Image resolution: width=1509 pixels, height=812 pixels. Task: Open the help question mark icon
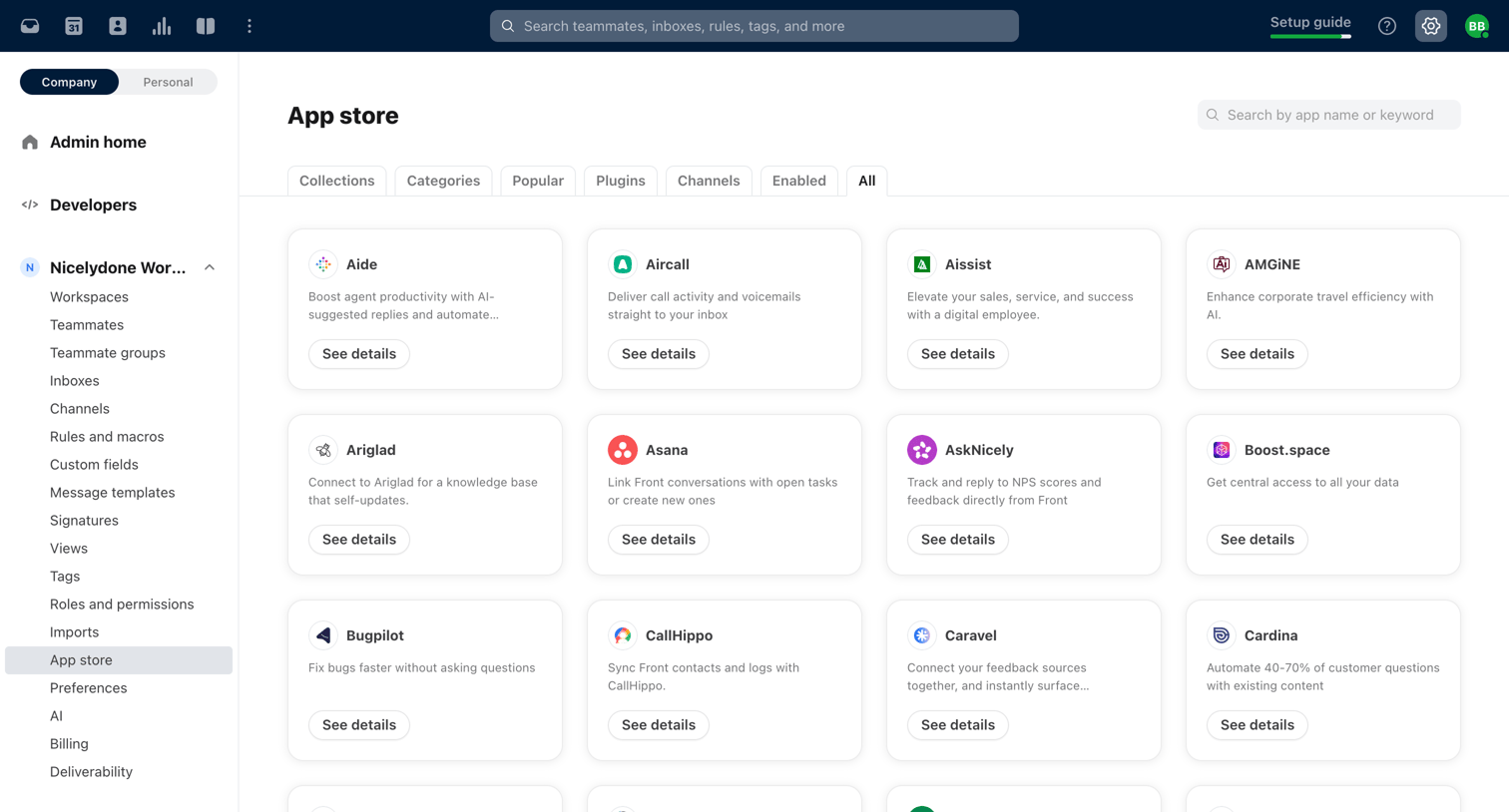(1387, 26)
